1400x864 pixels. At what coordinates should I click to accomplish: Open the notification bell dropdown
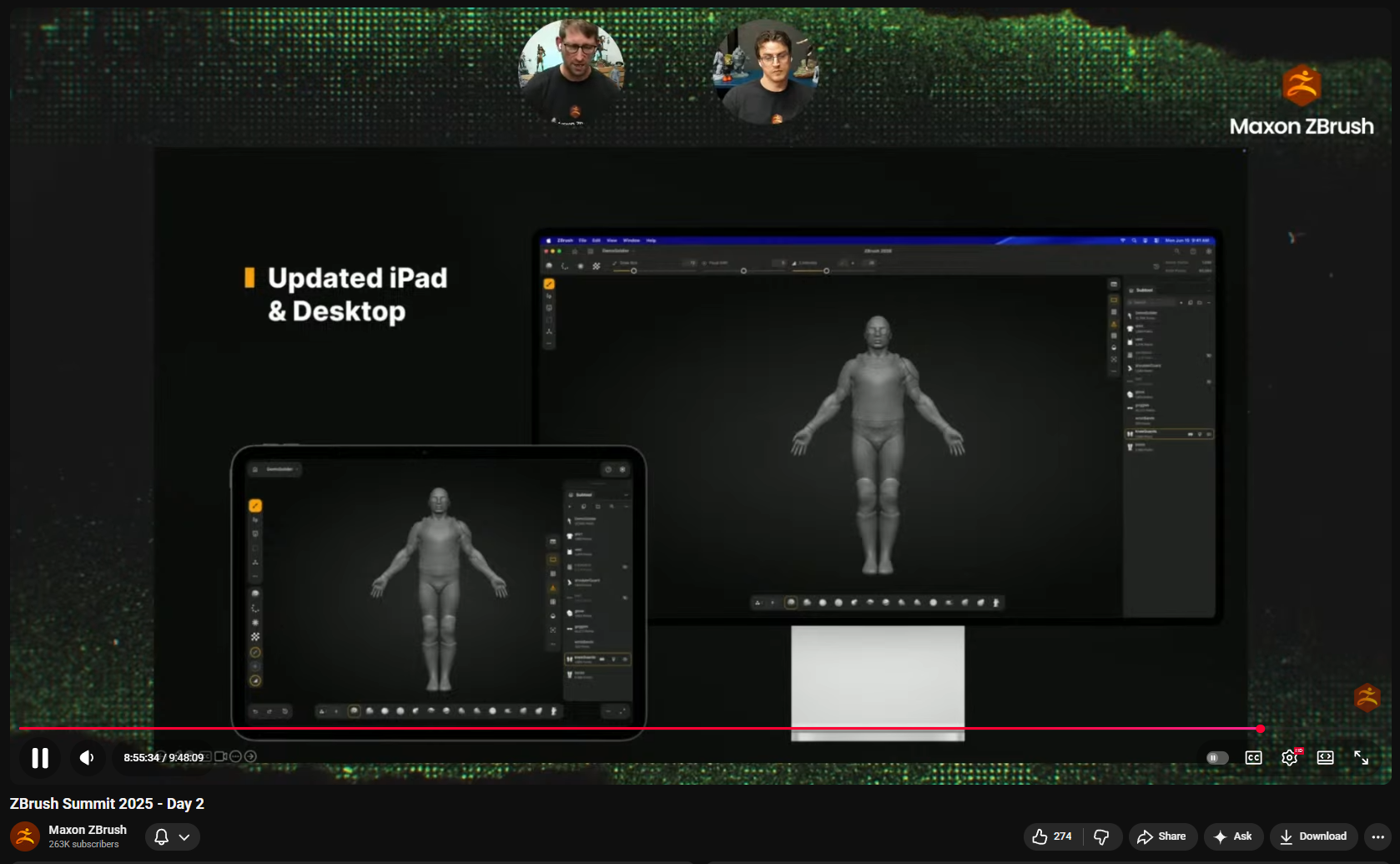[x=173, y=836]
